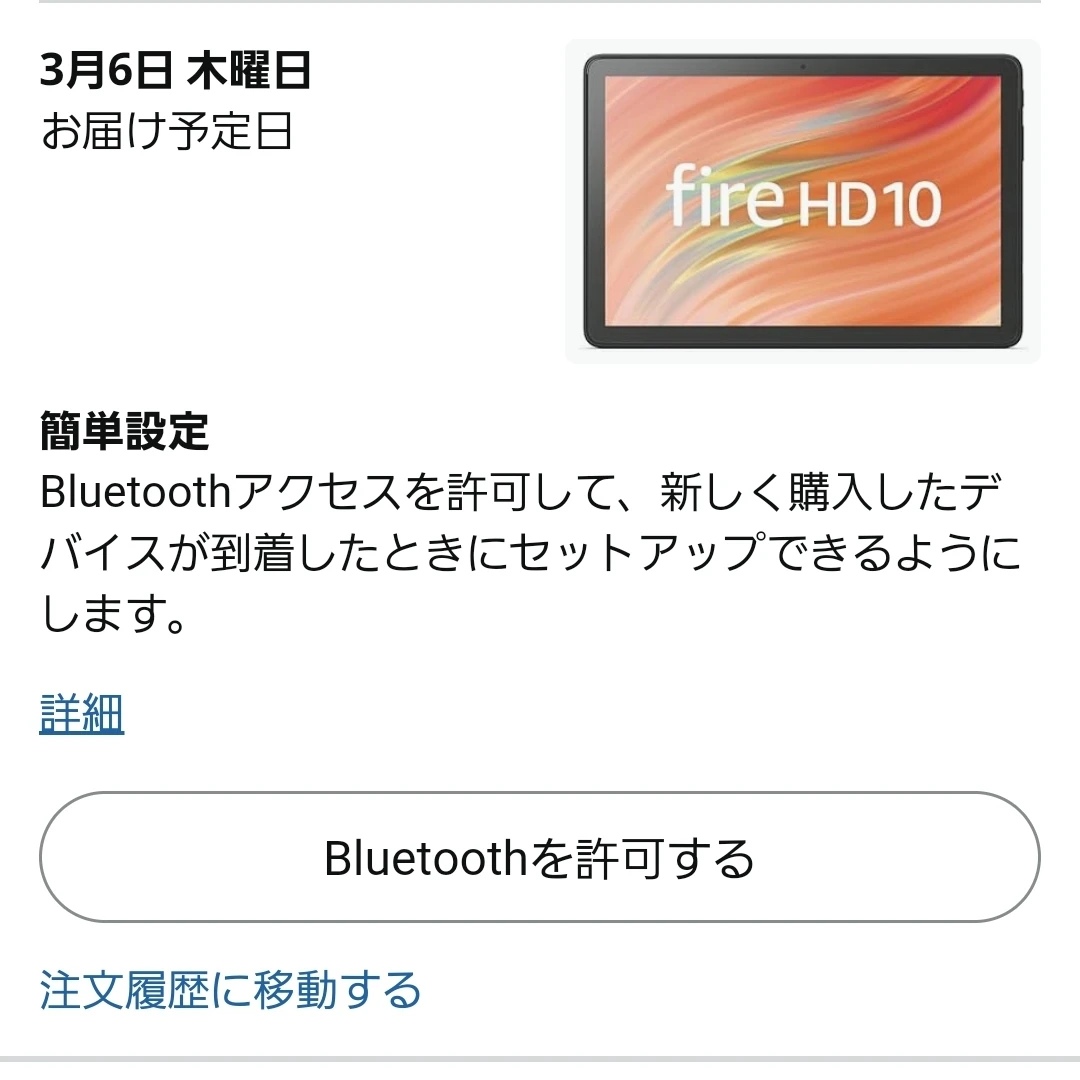Image resolution: width=1080 pixels, height=1080 pixels.
Task: Click the tablet's front camera dot
Action: (803, 66)
